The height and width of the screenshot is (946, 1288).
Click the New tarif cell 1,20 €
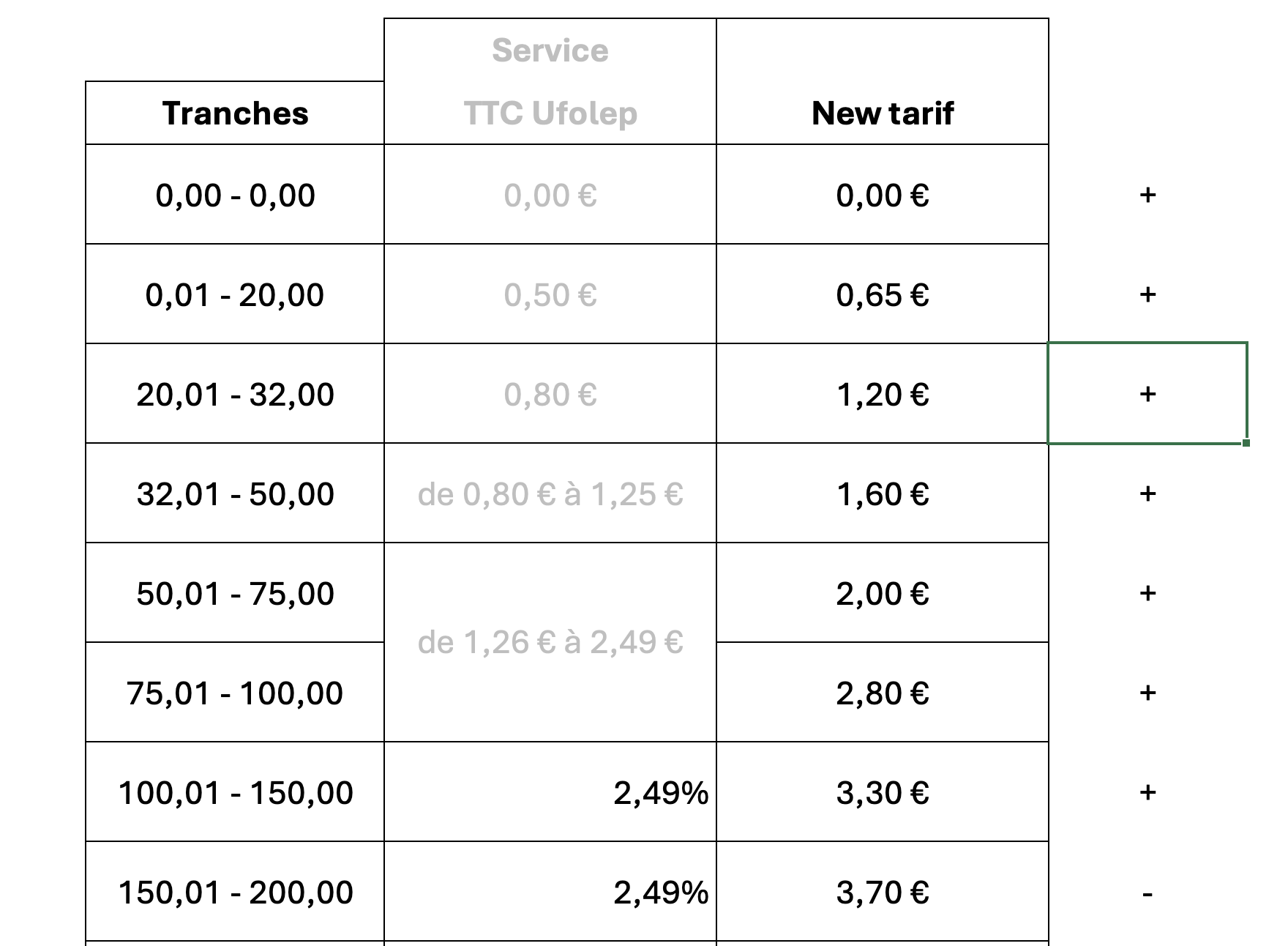click(x=882, y=394)
